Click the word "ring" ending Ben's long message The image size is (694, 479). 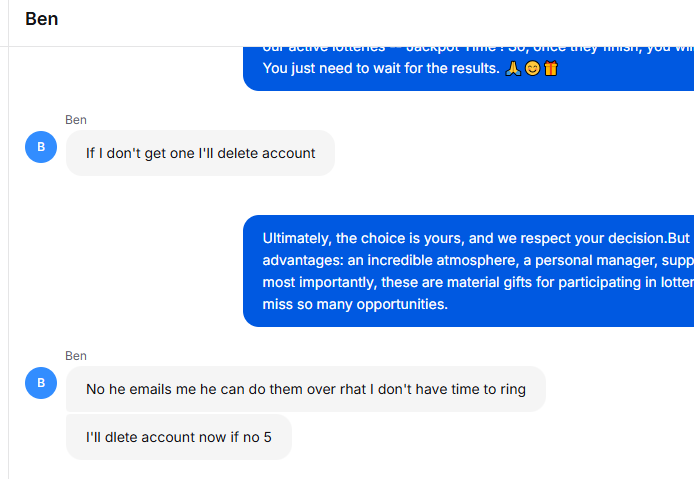click(513, 390)
